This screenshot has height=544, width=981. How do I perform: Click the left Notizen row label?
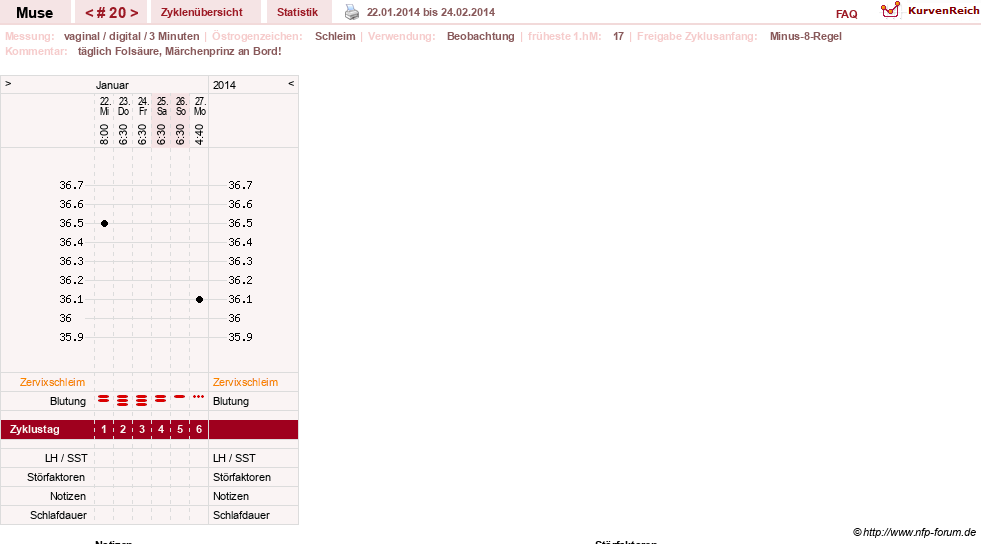(x=68, y=496)
